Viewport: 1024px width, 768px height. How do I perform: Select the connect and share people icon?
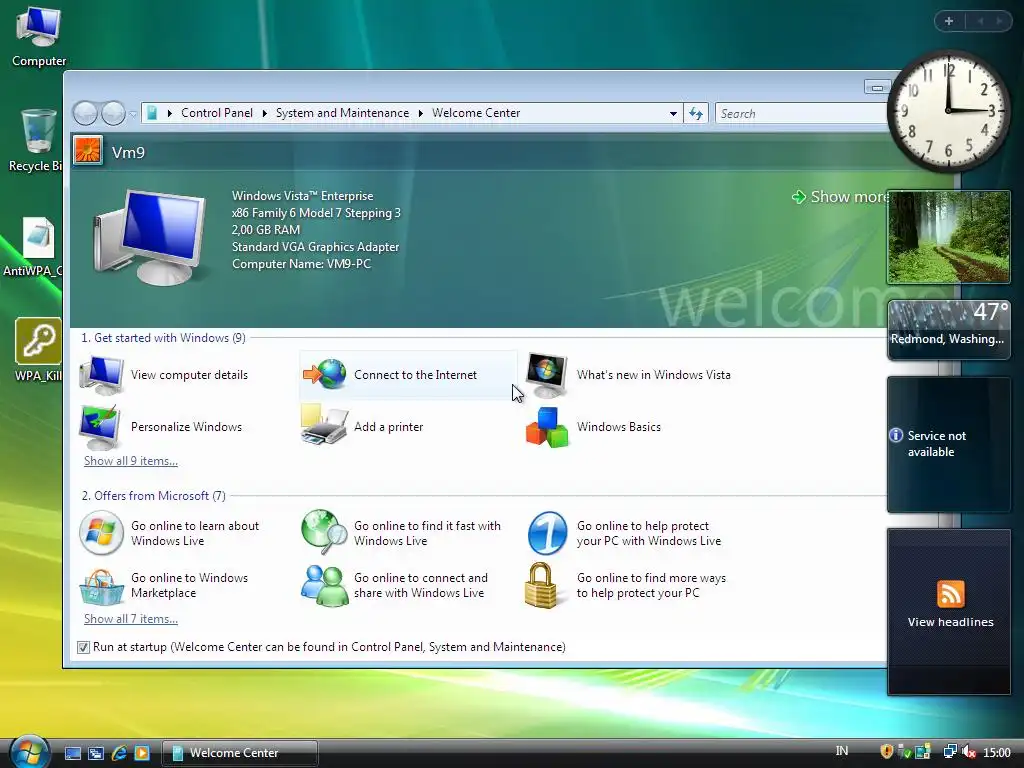(x=325, y=586)
